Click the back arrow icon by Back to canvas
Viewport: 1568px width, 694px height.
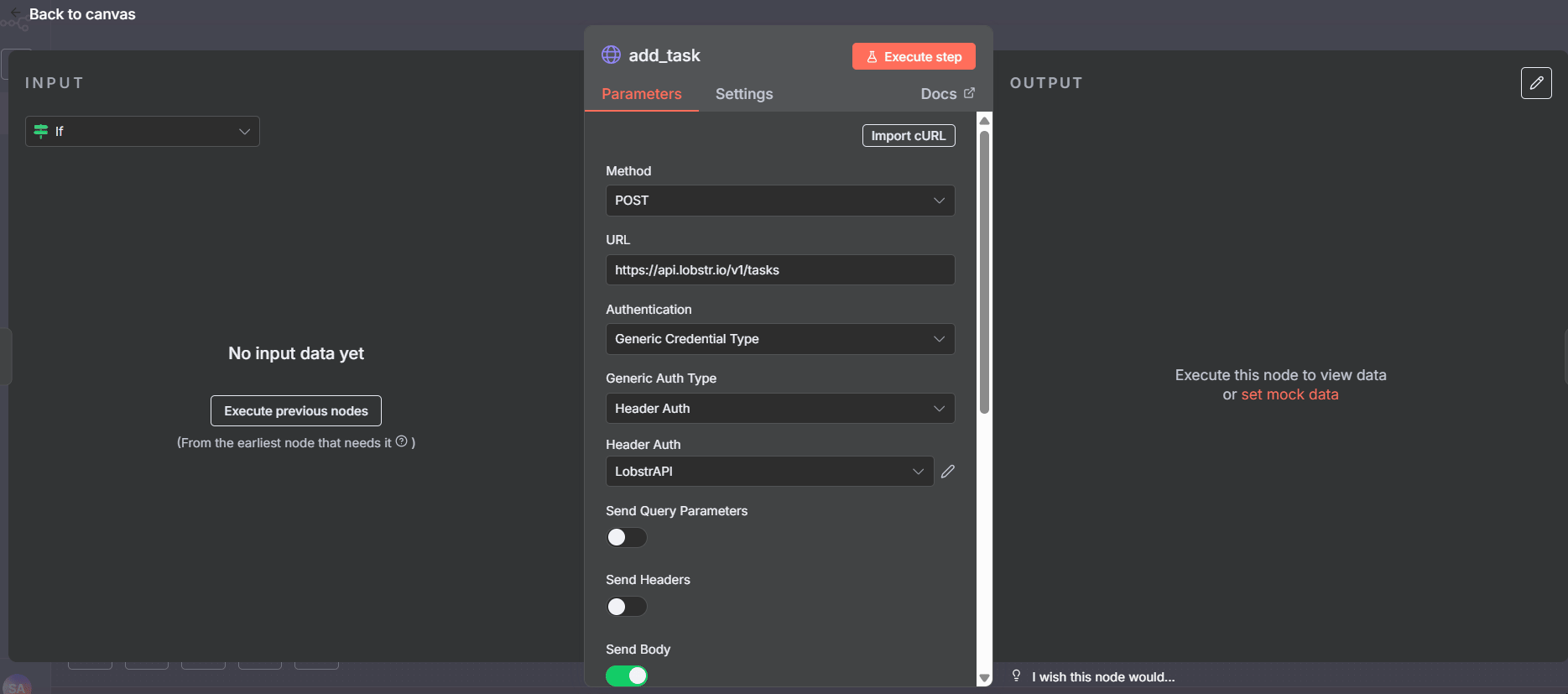[x=15, y=13]
